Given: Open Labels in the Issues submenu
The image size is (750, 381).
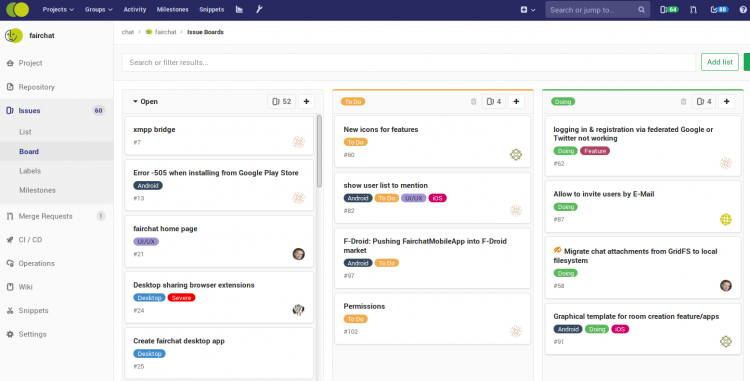Looking at the screenshot, I should (x=30, y=171).
